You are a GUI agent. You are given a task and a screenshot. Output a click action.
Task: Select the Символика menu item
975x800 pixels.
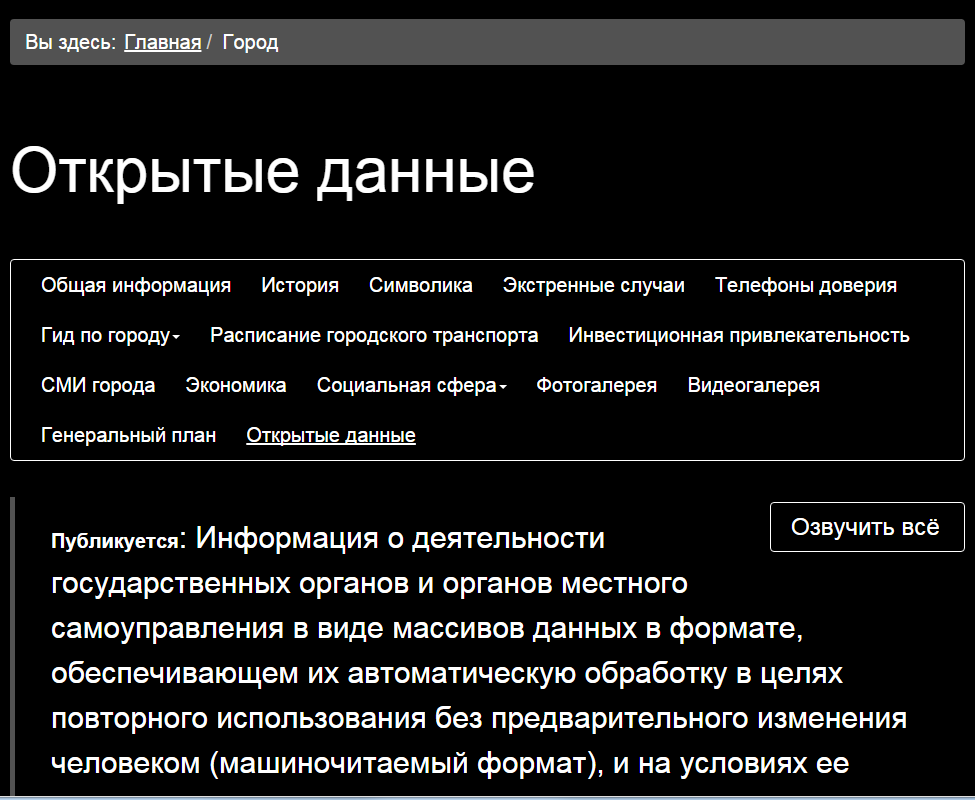click(x=420, y=285)
